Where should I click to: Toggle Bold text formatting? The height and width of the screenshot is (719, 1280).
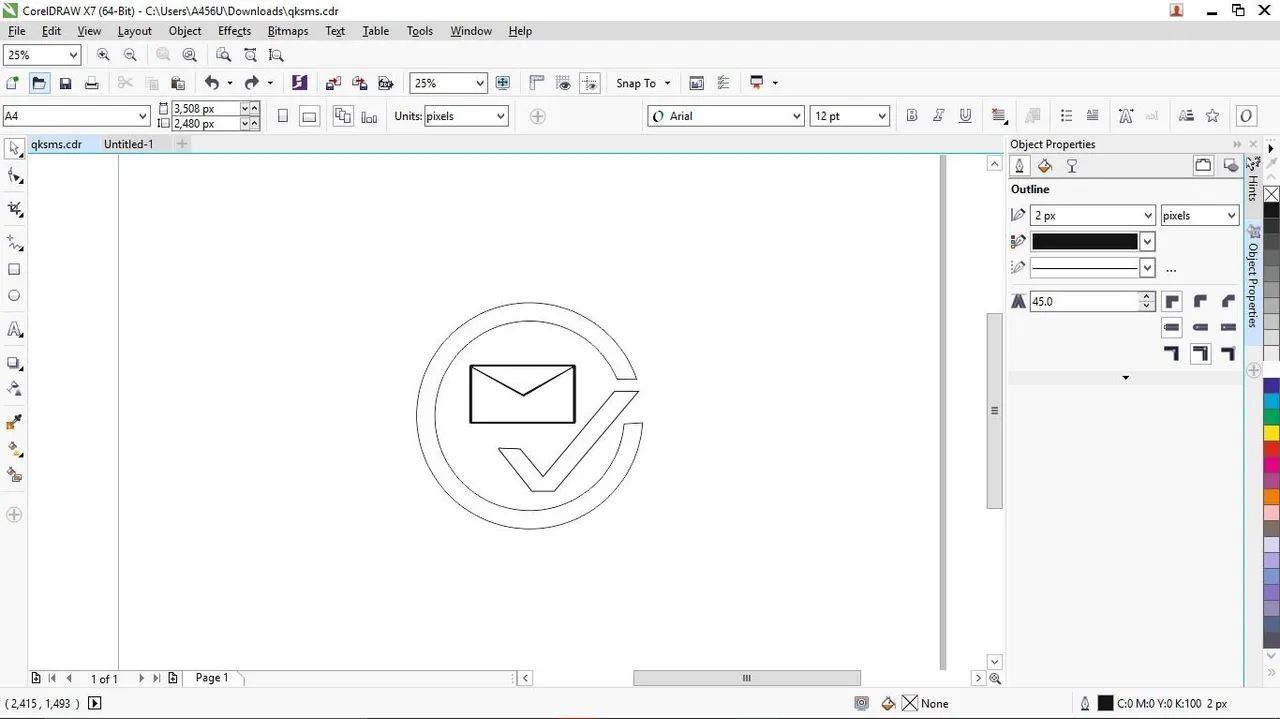(911, 116)
